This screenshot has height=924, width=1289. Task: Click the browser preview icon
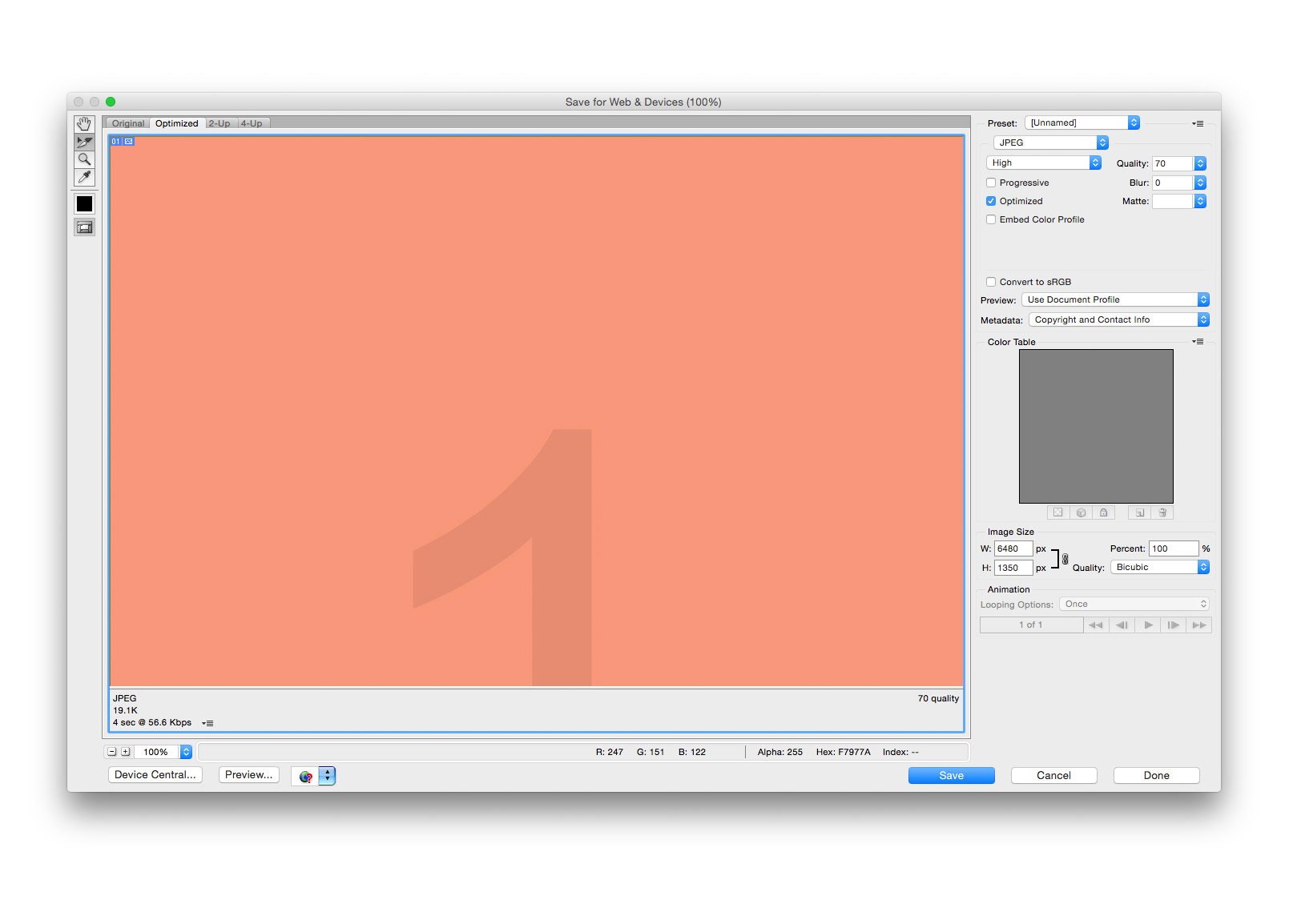coord(305,776)
